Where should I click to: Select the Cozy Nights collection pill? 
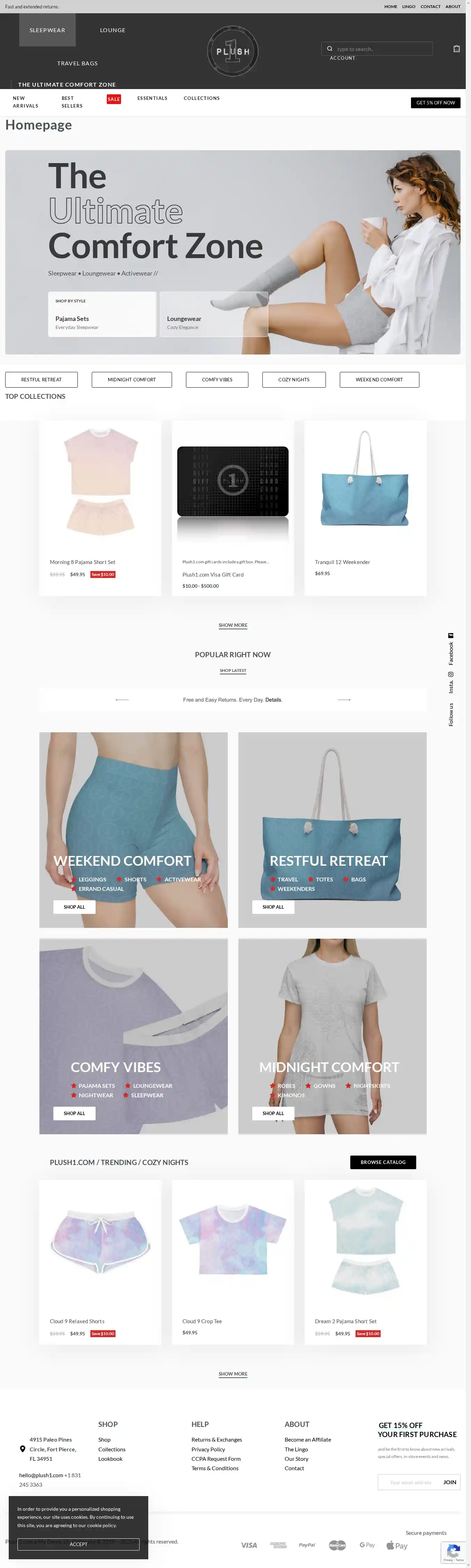point(293,380)
